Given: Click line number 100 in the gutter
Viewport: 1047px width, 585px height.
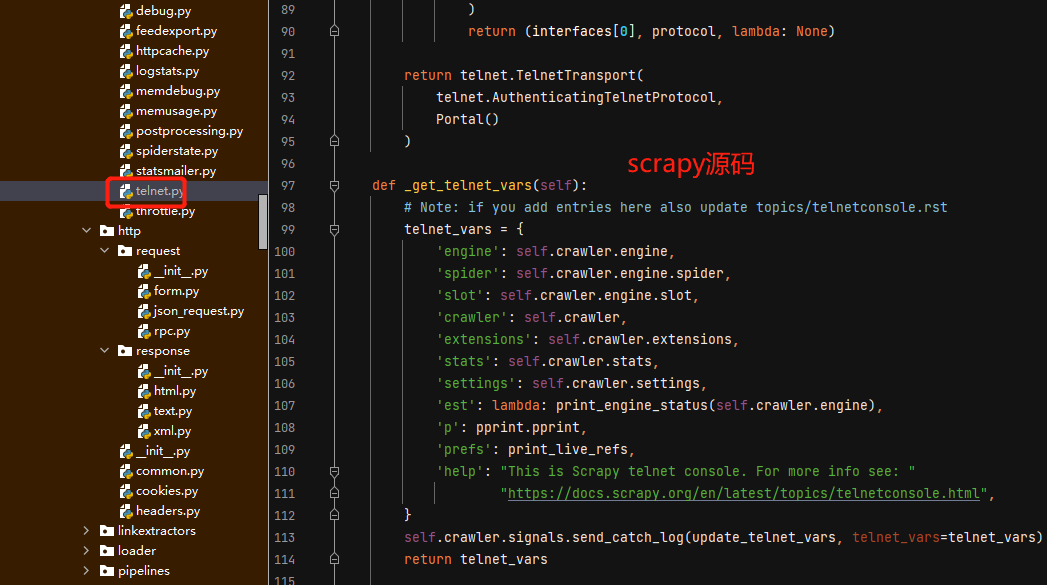Looking at the screenshot, I should coord(284,252).
